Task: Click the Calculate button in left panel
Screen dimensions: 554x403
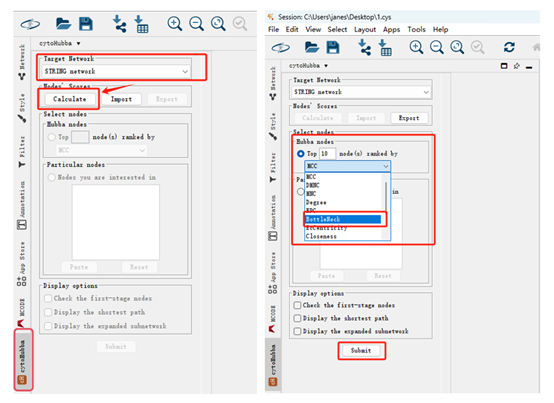Action: click(x=70, y=99)
